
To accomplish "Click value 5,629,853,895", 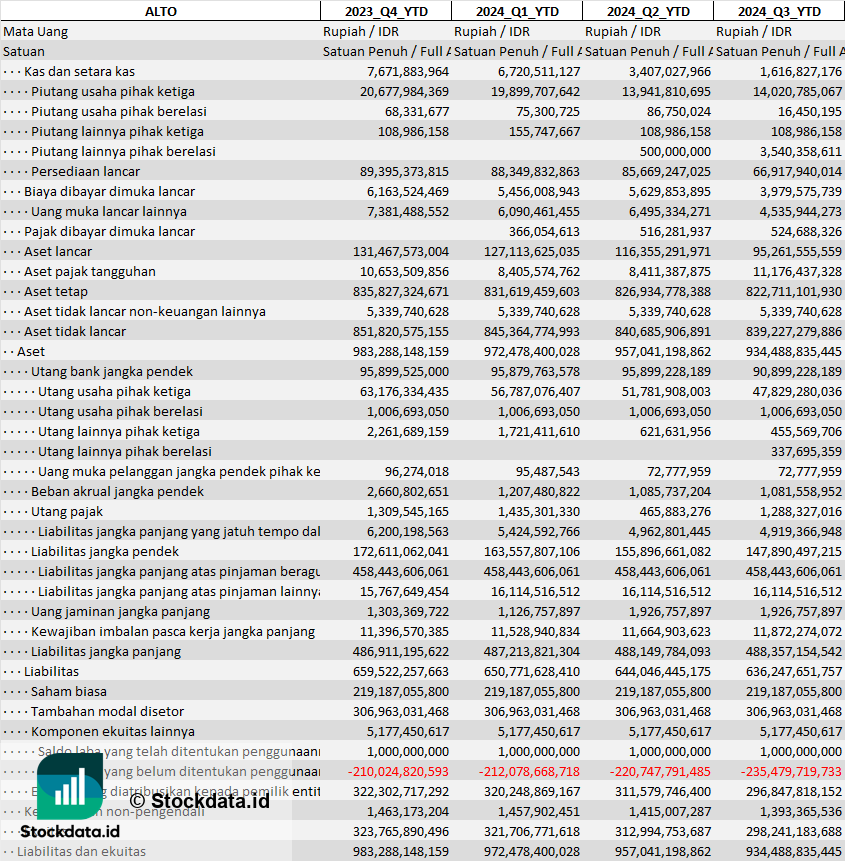I will (x=670, y=192).
